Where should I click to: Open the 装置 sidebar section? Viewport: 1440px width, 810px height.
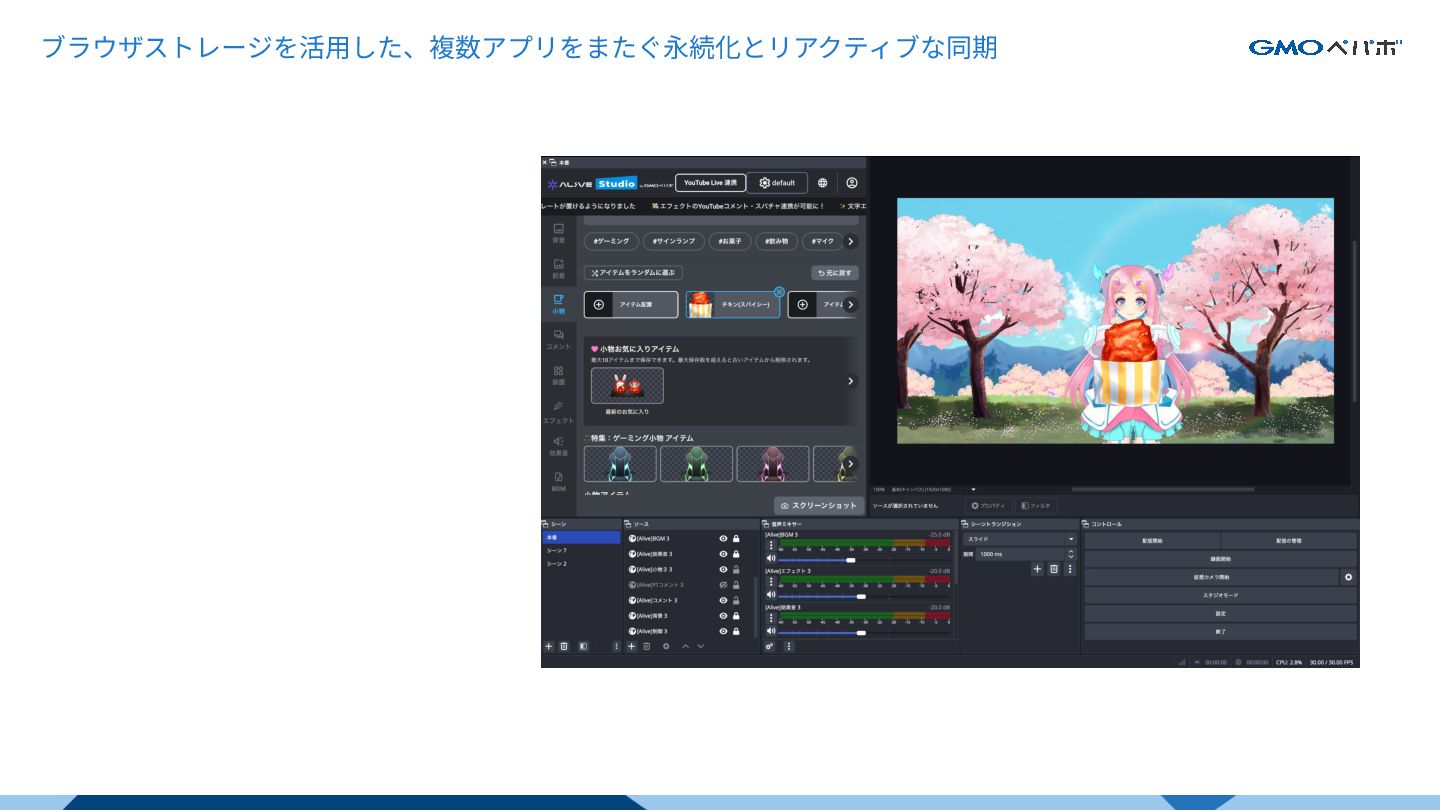point(558,375)
